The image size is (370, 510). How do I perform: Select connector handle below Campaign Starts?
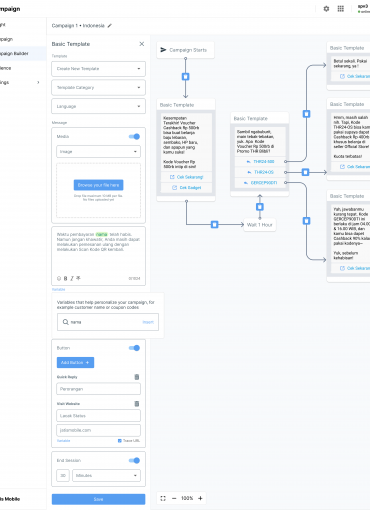pos(186,77)
